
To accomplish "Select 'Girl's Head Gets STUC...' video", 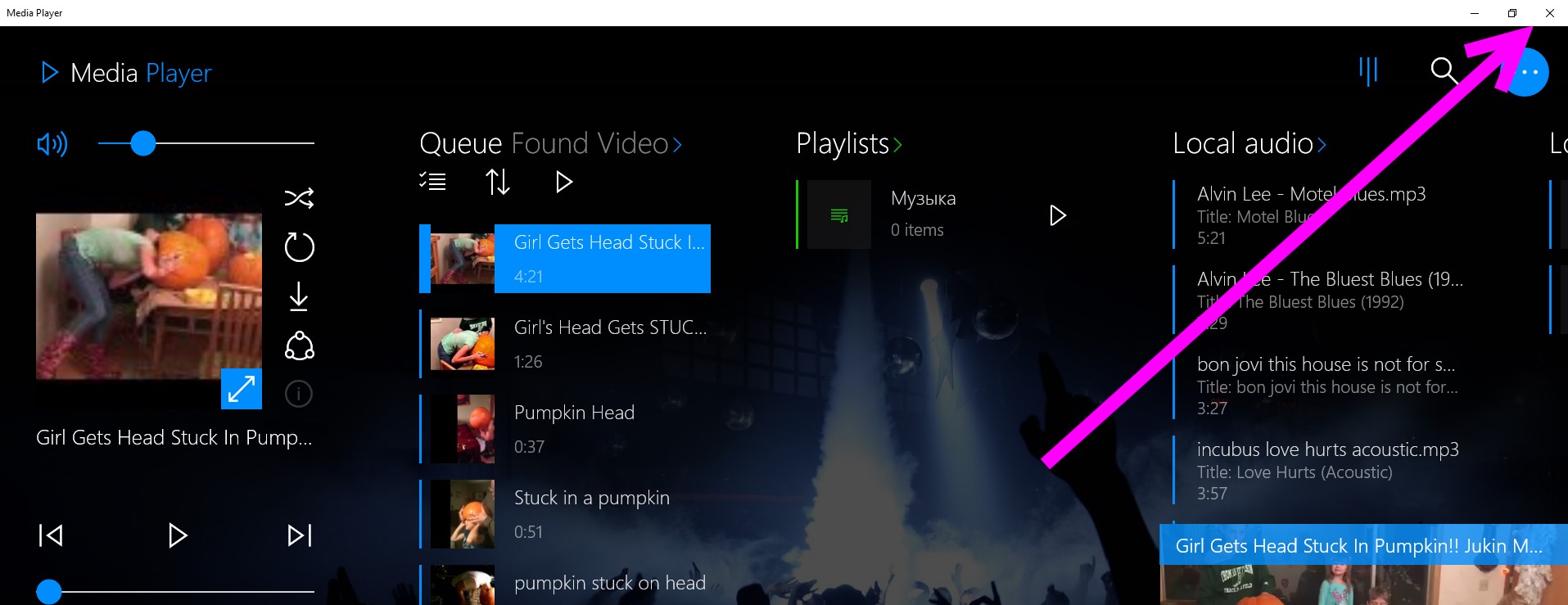I will (565, 344).
